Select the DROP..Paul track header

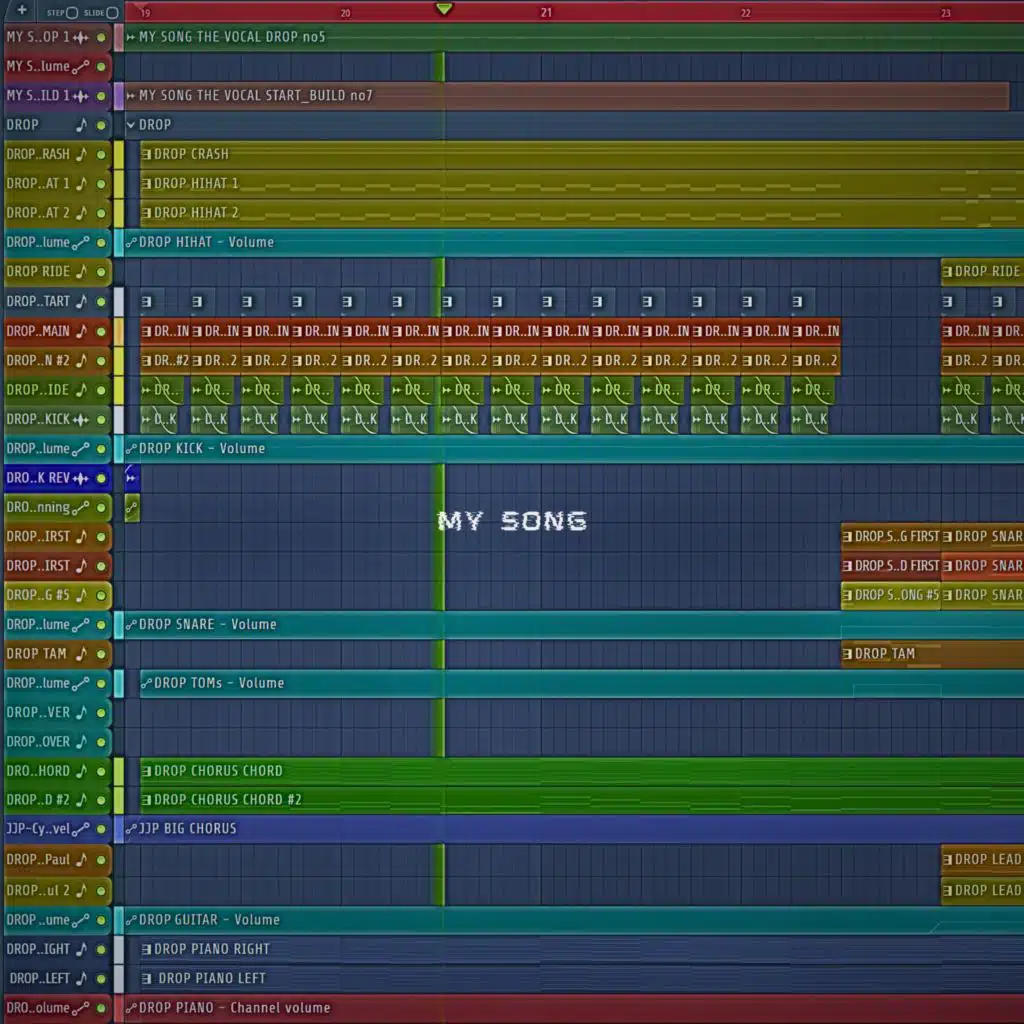pyautogui.click(x=40, y=860)
